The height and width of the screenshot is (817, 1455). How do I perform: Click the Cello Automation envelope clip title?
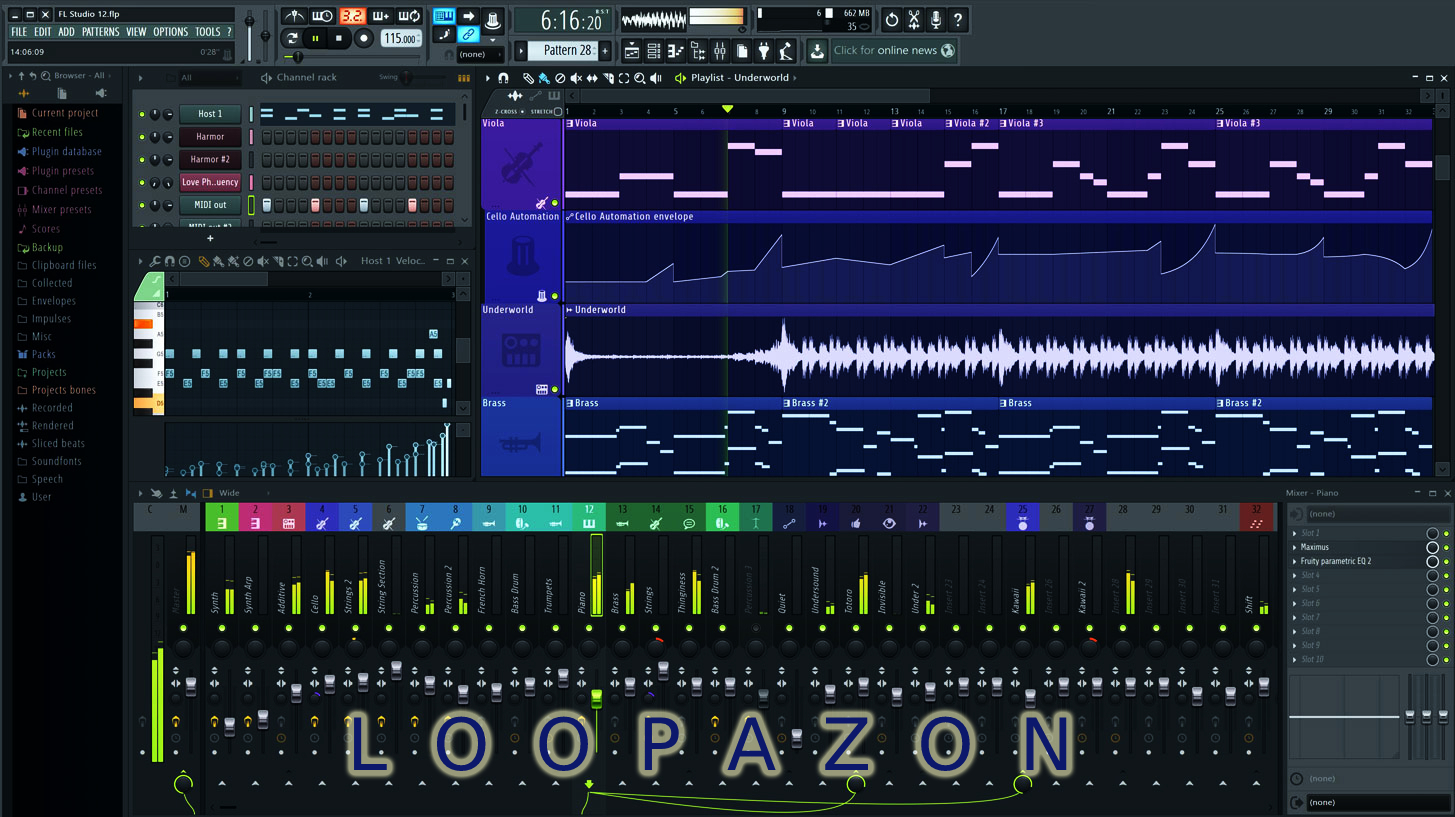[x=633, y=216]
